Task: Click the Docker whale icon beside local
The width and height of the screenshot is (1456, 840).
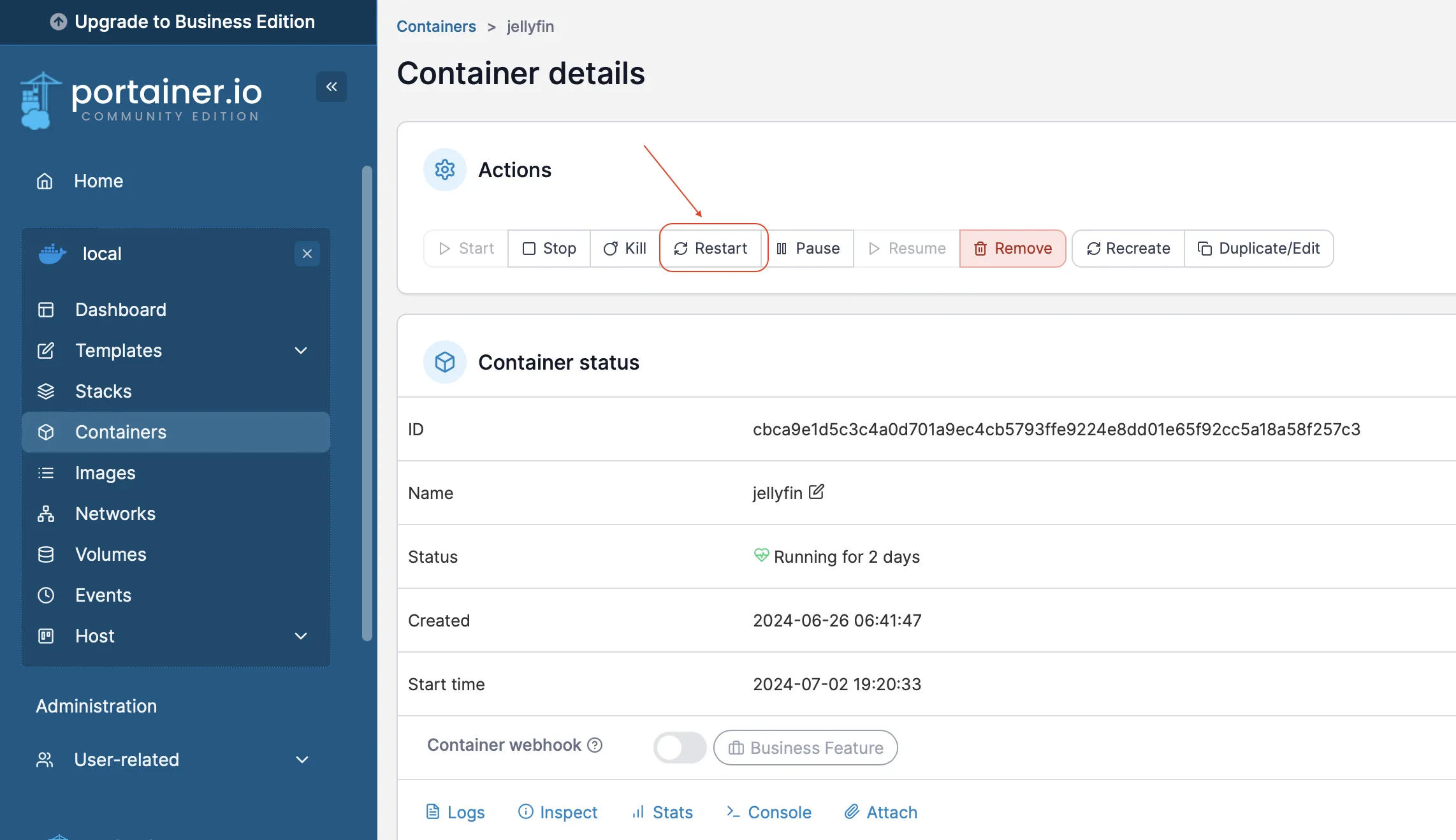Action: [x=52, y=254]
